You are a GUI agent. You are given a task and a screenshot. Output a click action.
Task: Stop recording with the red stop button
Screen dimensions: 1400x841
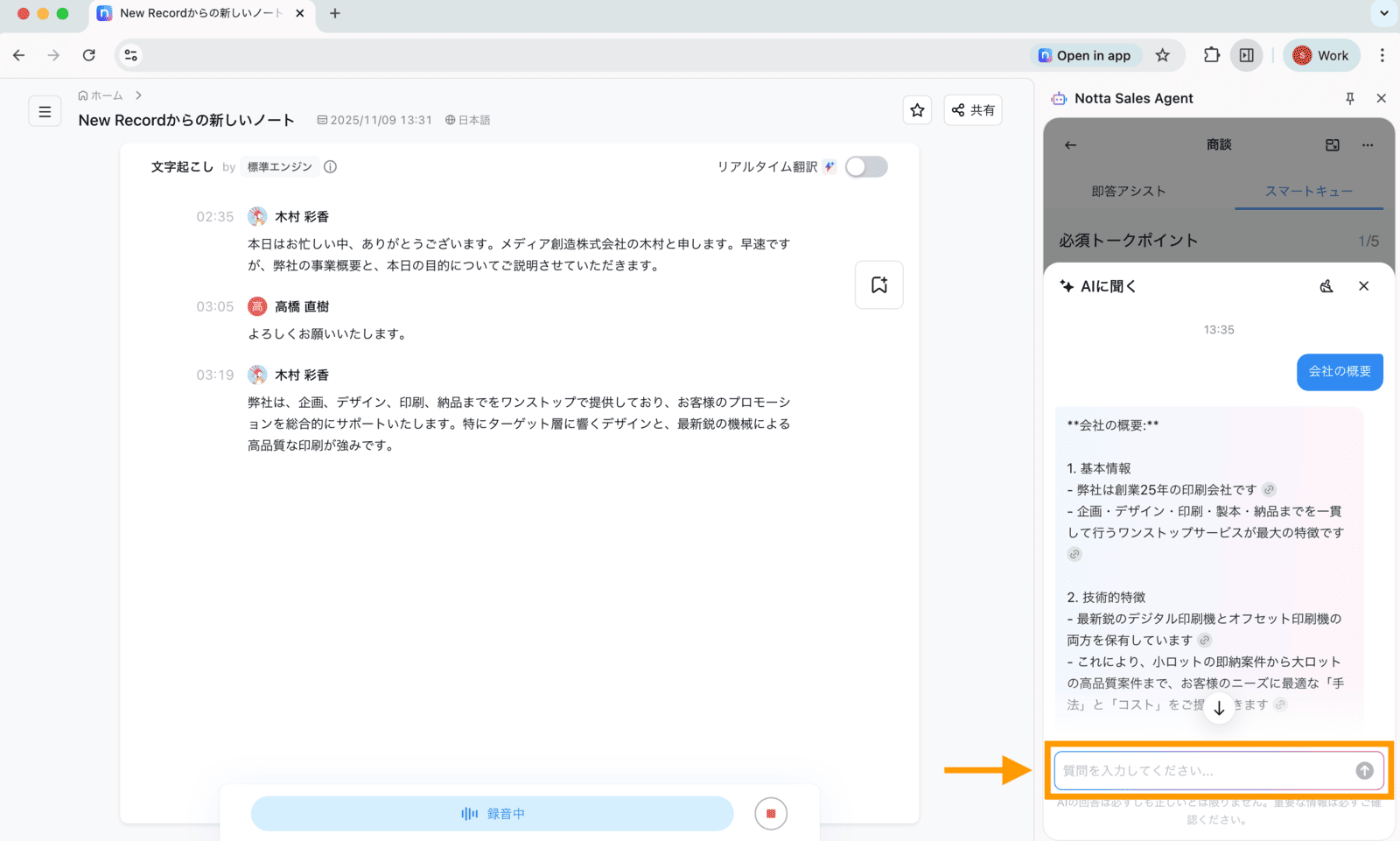coord(771,813)
